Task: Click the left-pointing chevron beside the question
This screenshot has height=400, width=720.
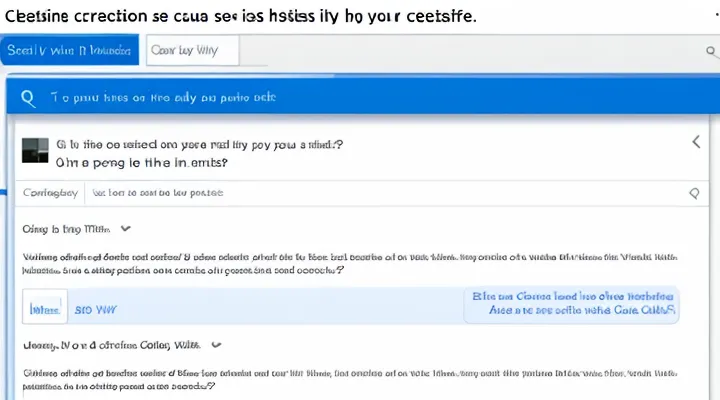Action: point(696,143)
